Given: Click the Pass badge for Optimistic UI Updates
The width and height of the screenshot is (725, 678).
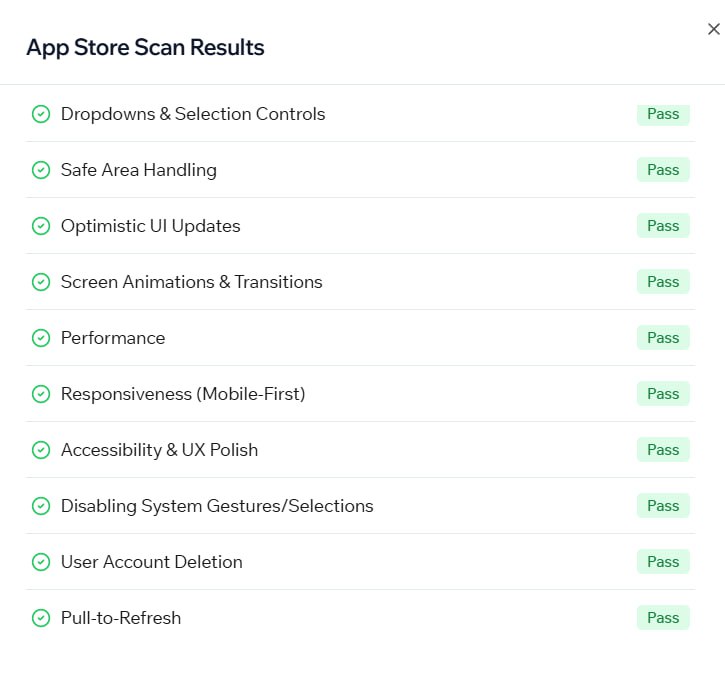Looking at the screenshot, I should 663,226.
